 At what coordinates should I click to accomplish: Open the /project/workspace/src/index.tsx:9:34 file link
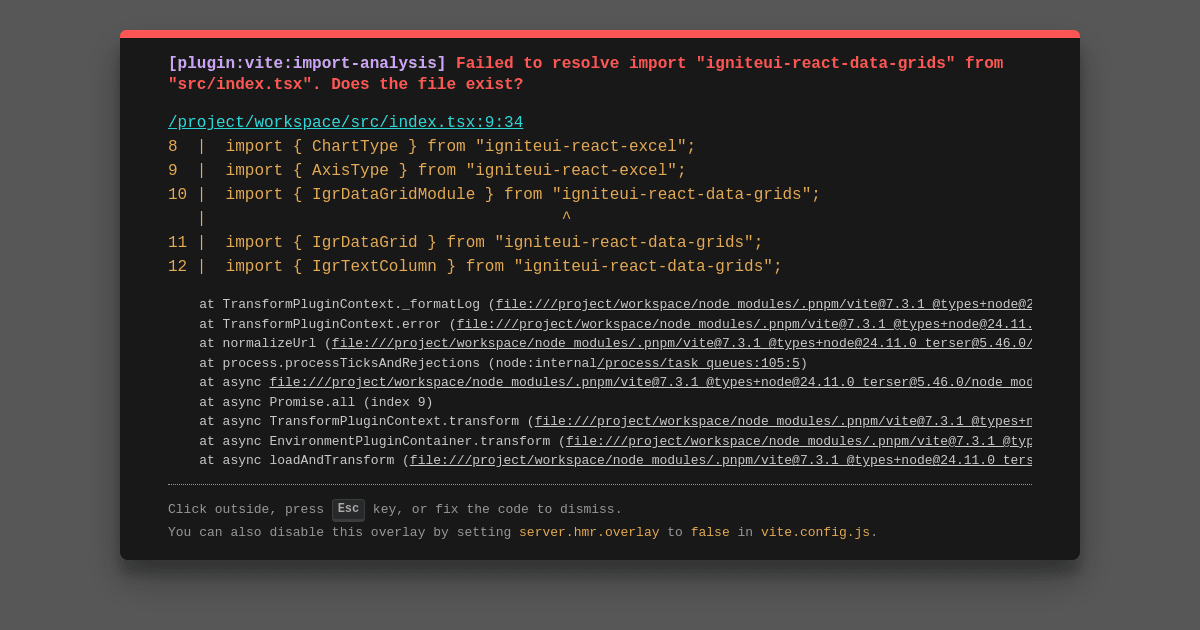click(x=345, y=123)
